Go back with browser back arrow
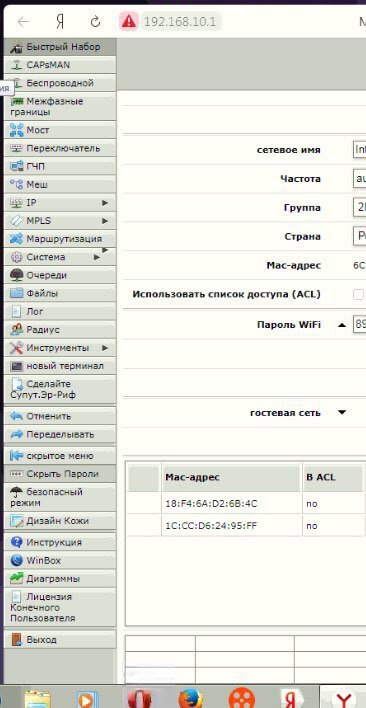Viewport: 366px width, 708px height. tap(23, 22)
